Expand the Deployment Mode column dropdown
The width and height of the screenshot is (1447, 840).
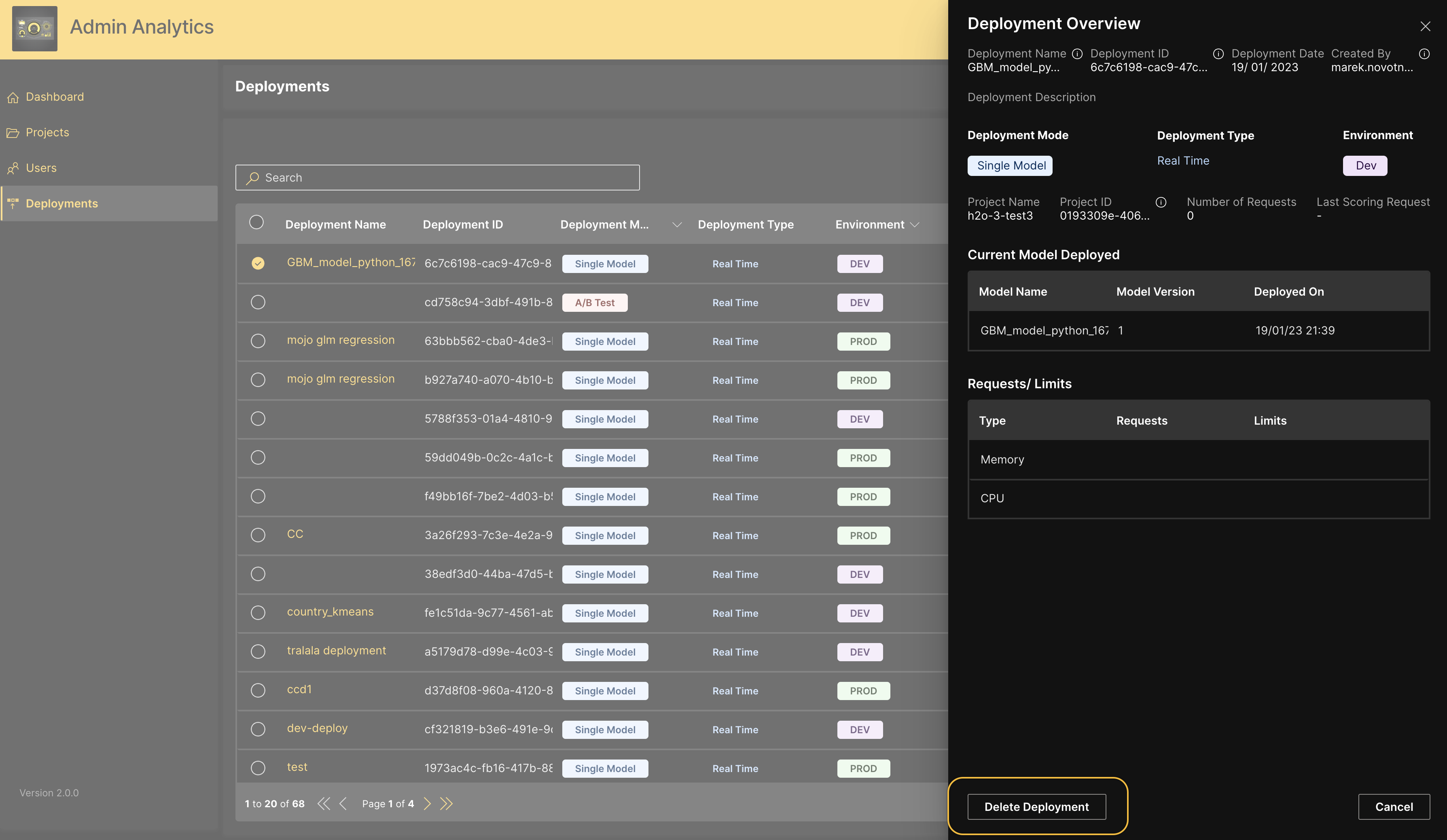tap(677, 225)
